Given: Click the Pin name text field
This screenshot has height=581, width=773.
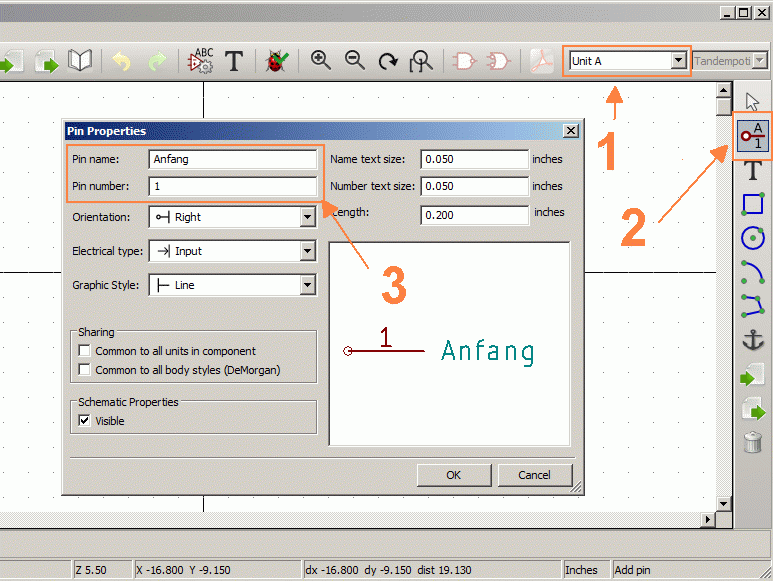Looking at the screenshot, I should pos(232,159).
